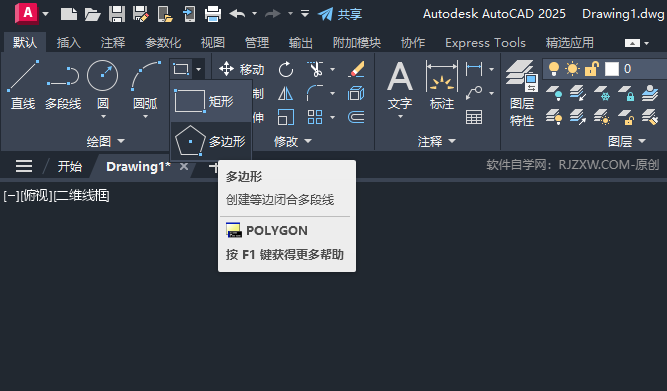Toggle layer freeze sun icon
Screen dimensions: 667x391
tap(573, 69)
